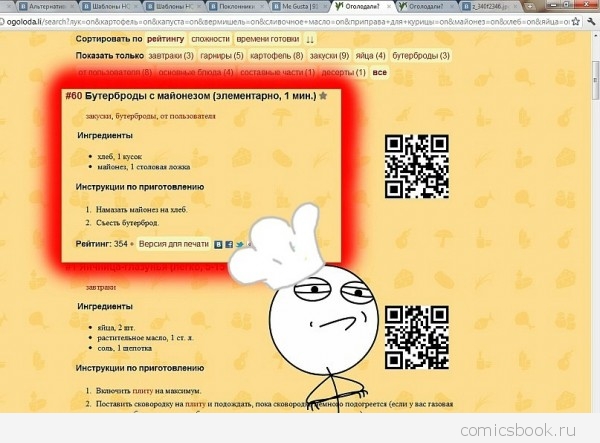Filter to show only яйца (4)
Screen dimensions: 600x443
(x=370, y=55)
